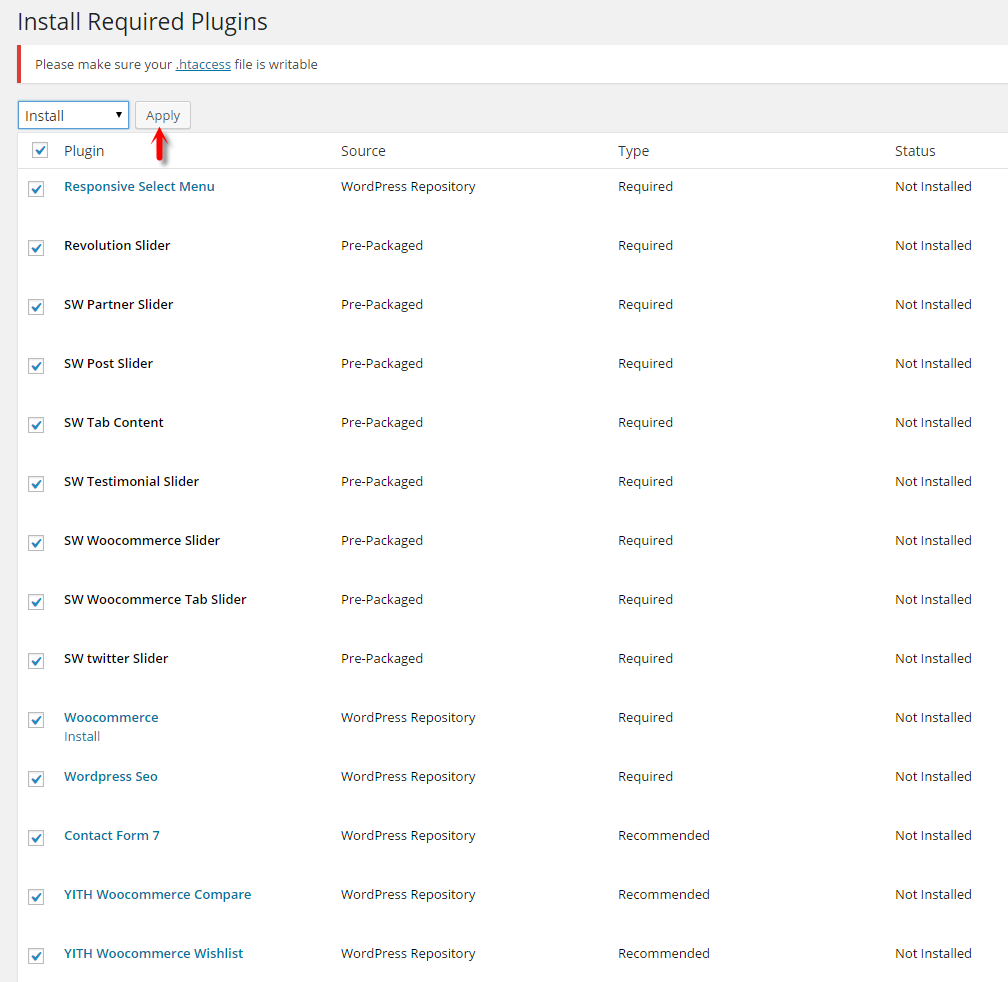Select the SW twitter Slider plugin name
Screen dimensions: 1008x982
pos(116,659)
